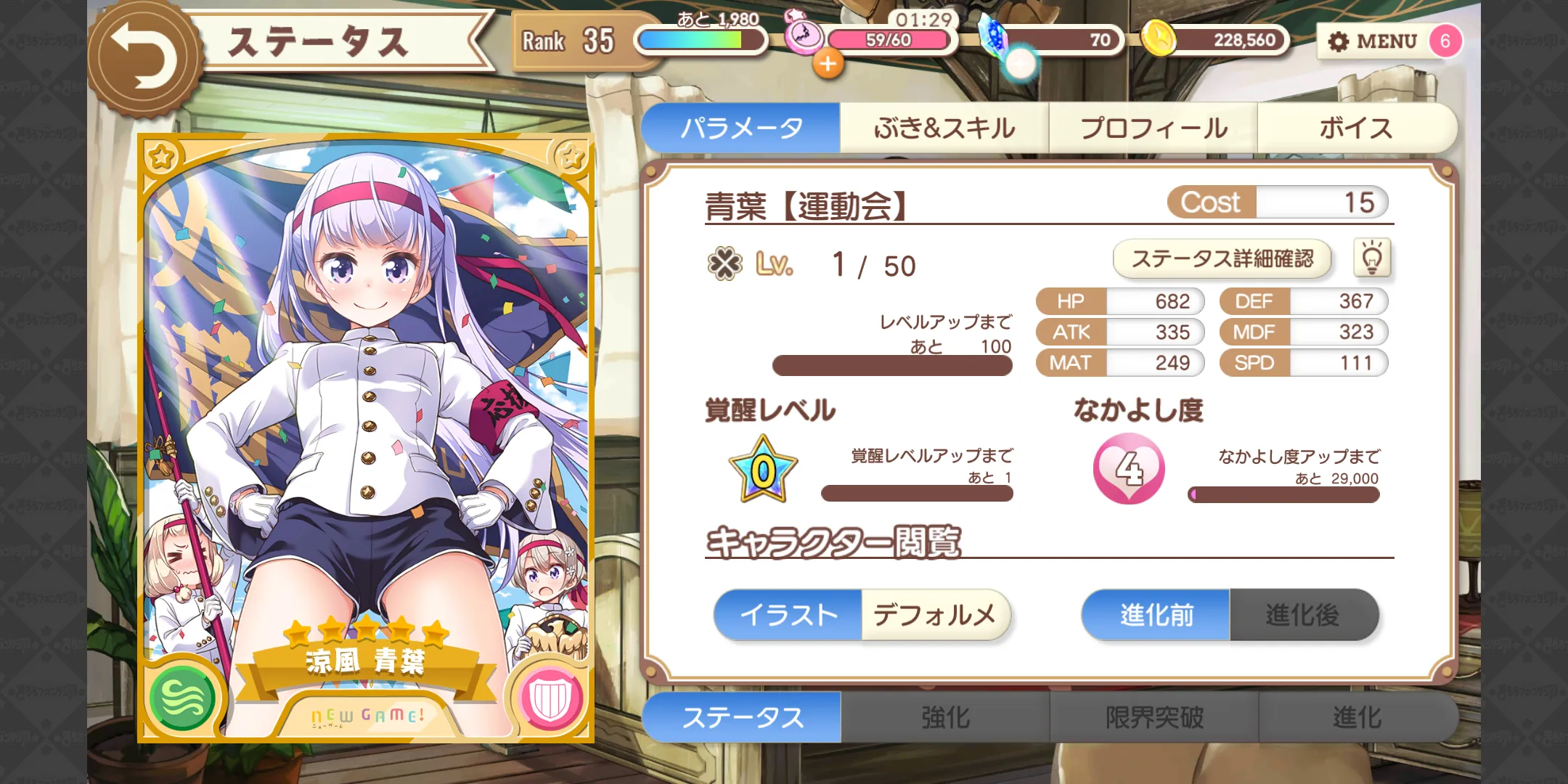1568x784 pixels.
Task: Tap the brown back arrow button
Action: coord(145,58)
